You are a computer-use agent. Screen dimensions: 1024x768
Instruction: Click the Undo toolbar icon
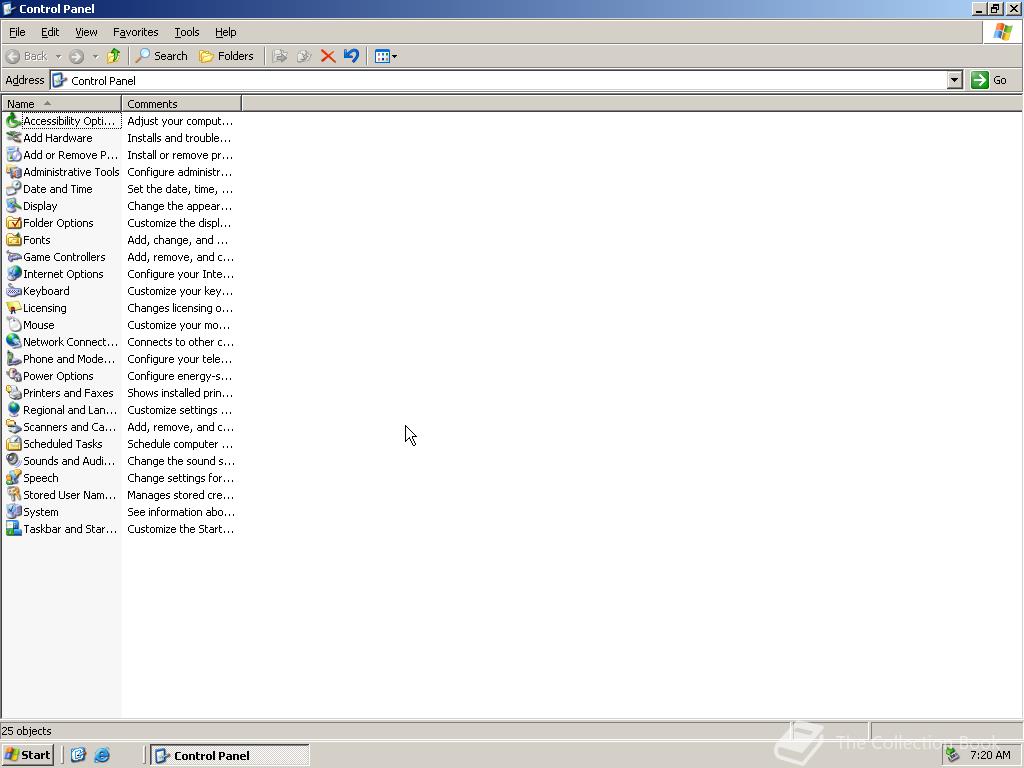tap(351, 56)
